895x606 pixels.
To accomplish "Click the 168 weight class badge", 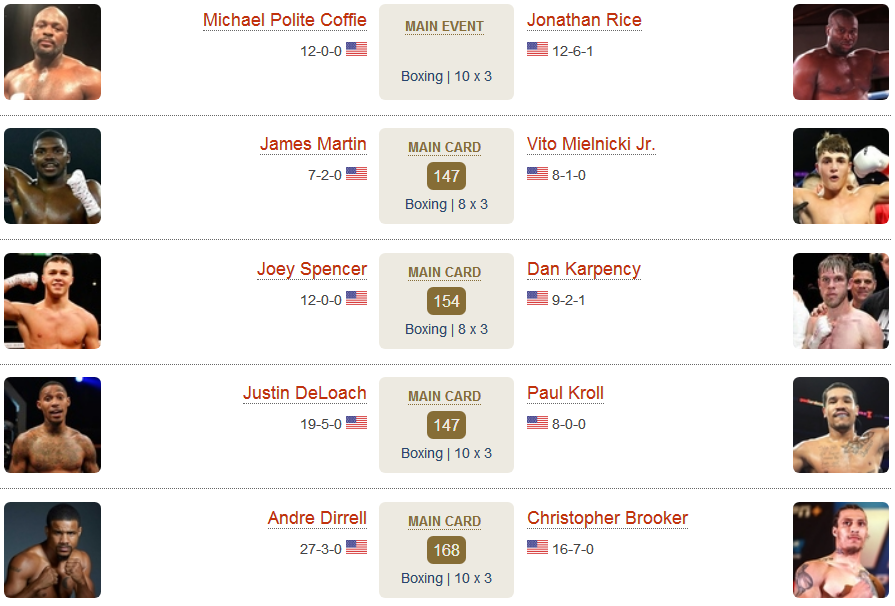I will tap(446, 550).
